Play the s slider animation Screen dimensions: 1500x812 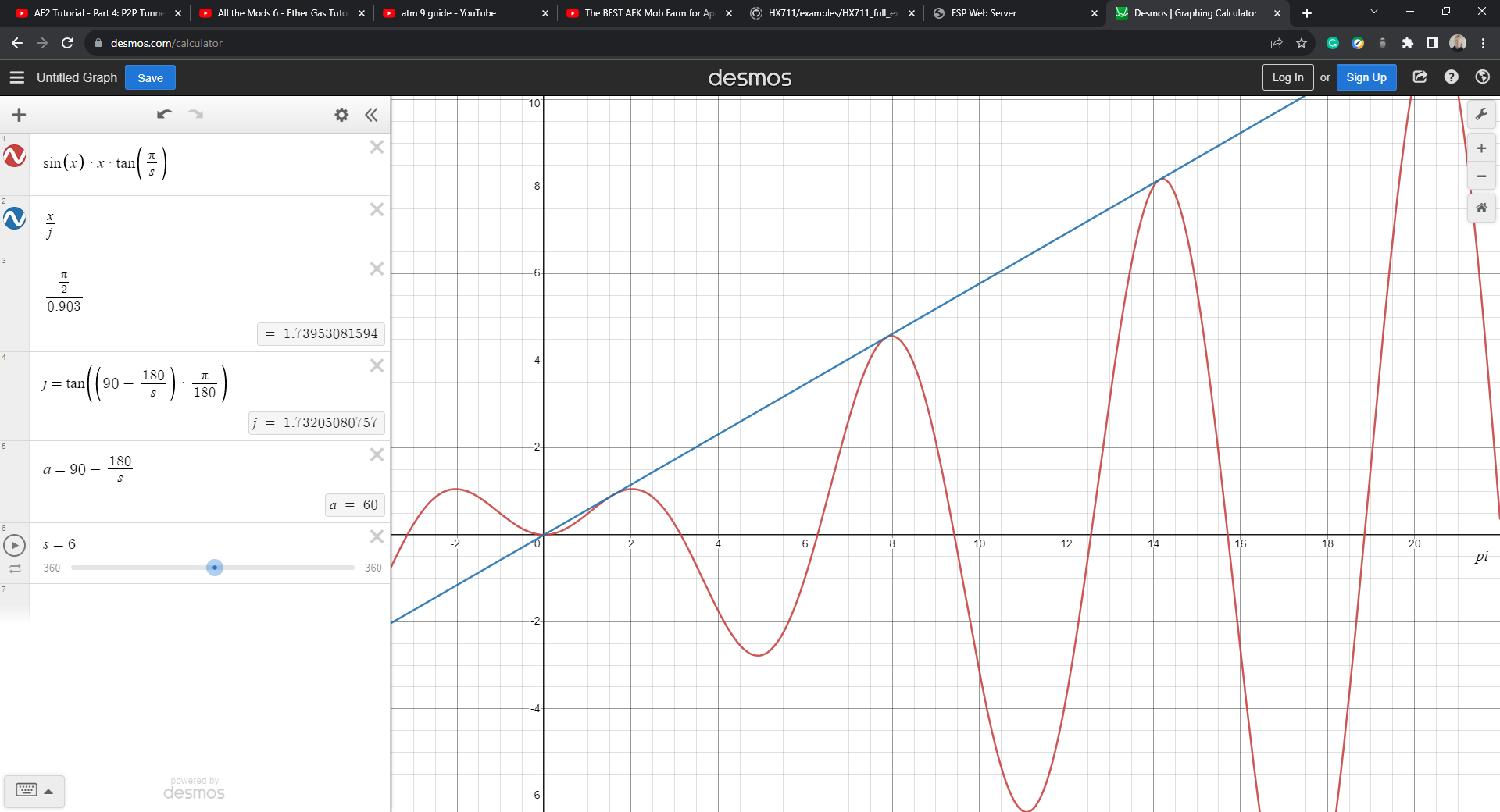tap(15, 545)
